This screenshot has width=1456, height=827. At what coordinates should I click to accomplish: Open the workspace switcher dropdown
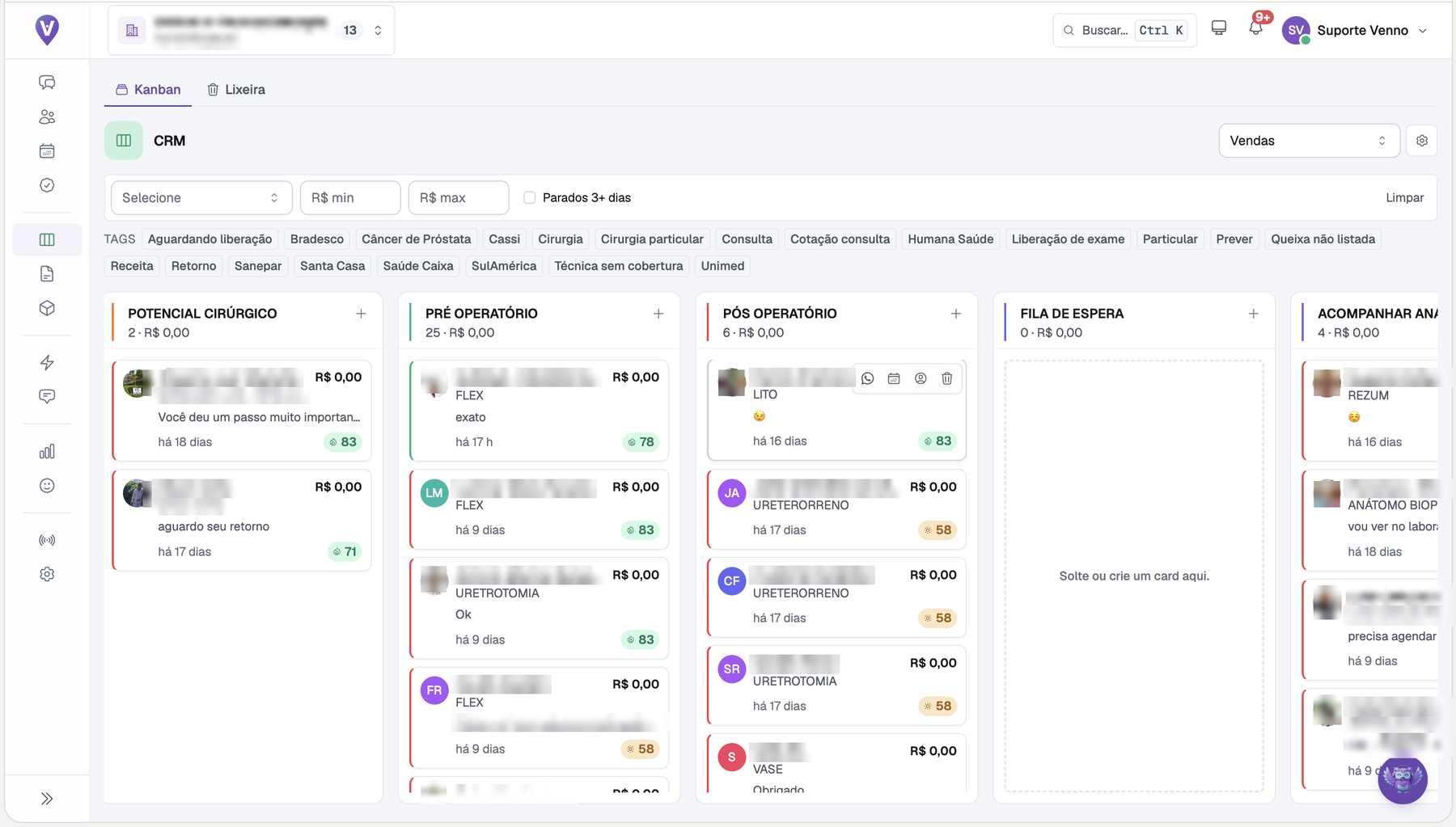pos(252,30)
